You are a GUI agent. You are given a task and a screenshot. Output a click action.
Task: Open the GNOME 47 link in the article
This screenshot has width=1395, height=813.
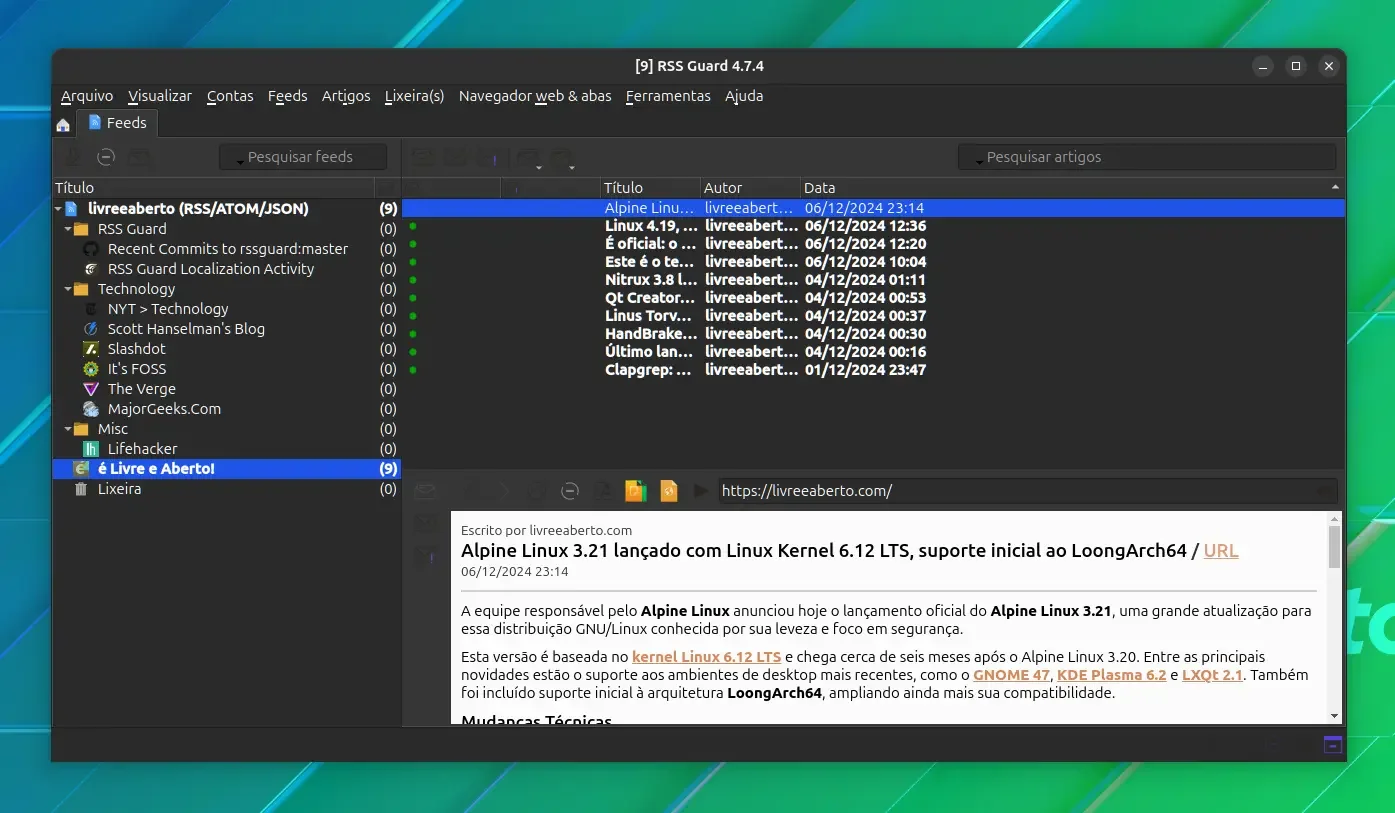click(x=1011, y=675)
